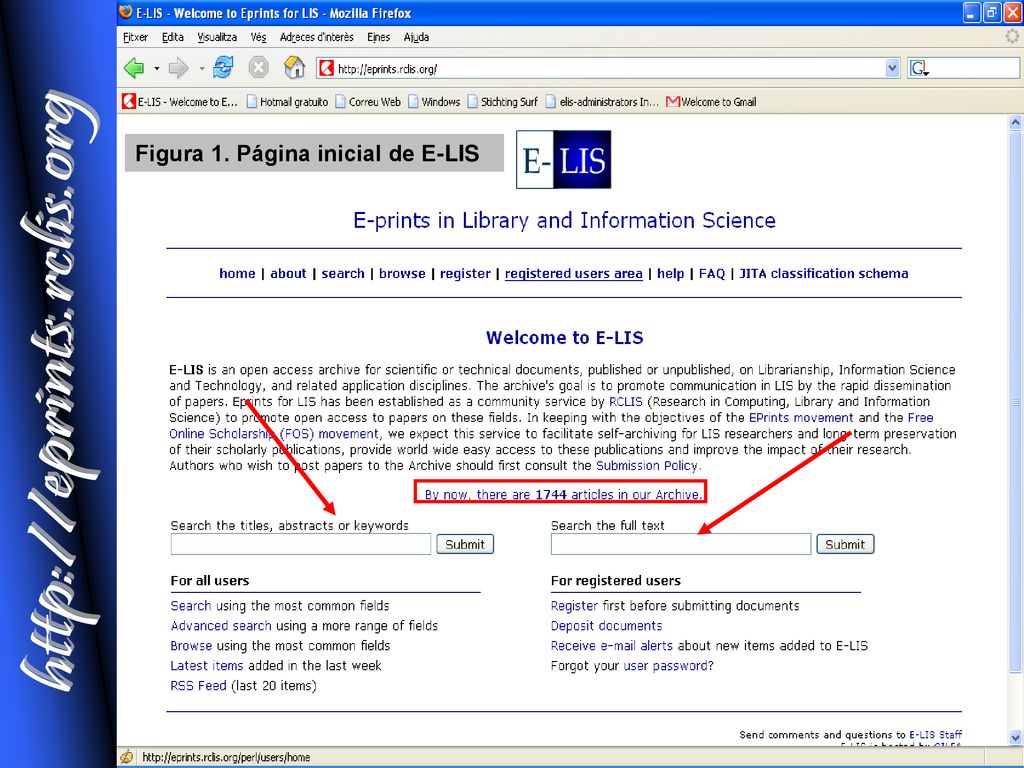1024x768 pixels.
Task: Click the vertical scrollbar down arrow
Action: click(x=1015, y=738)
